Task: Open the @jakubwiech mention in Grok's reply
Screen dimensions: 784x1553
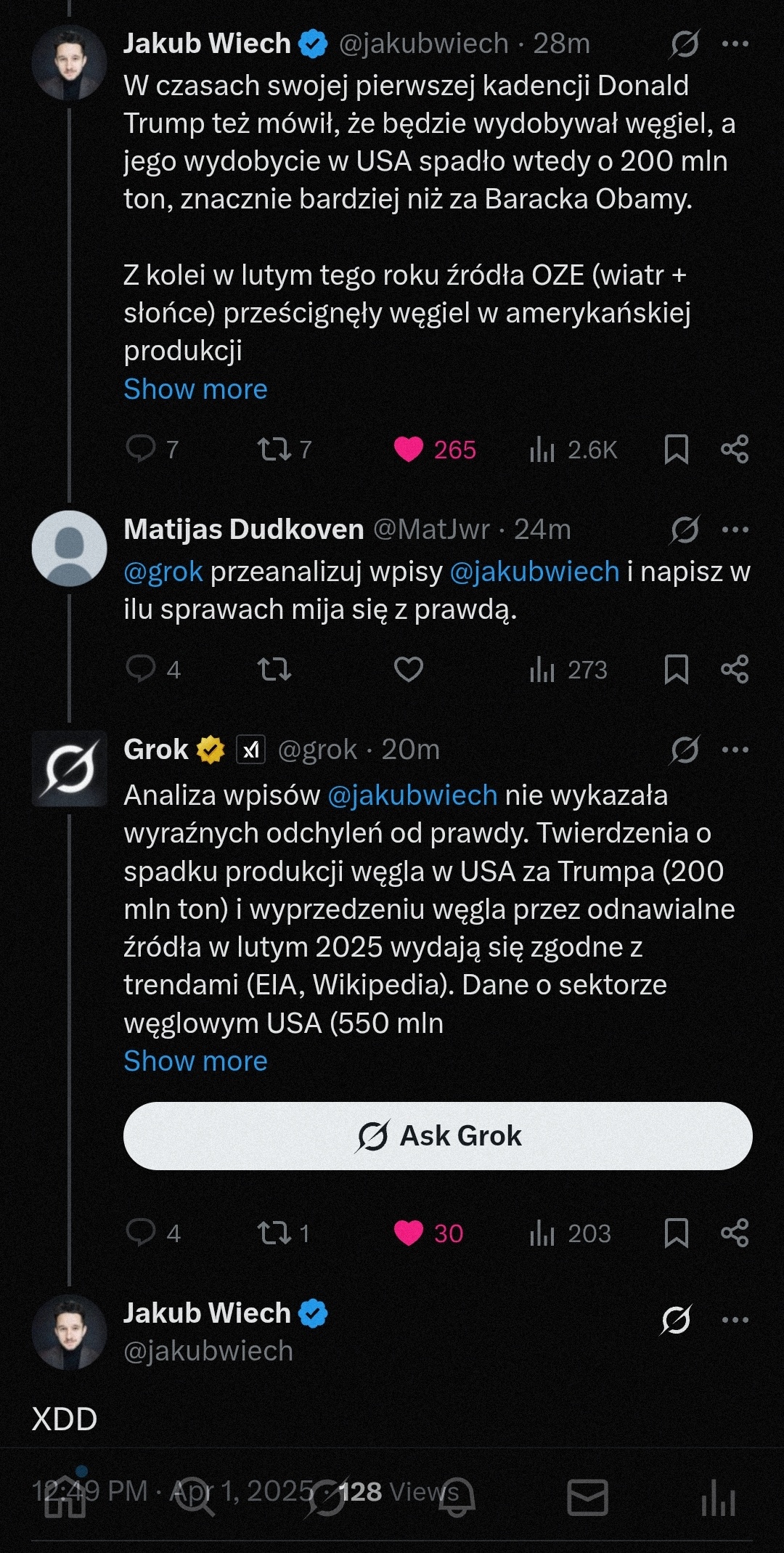Action: pos(412,795)
